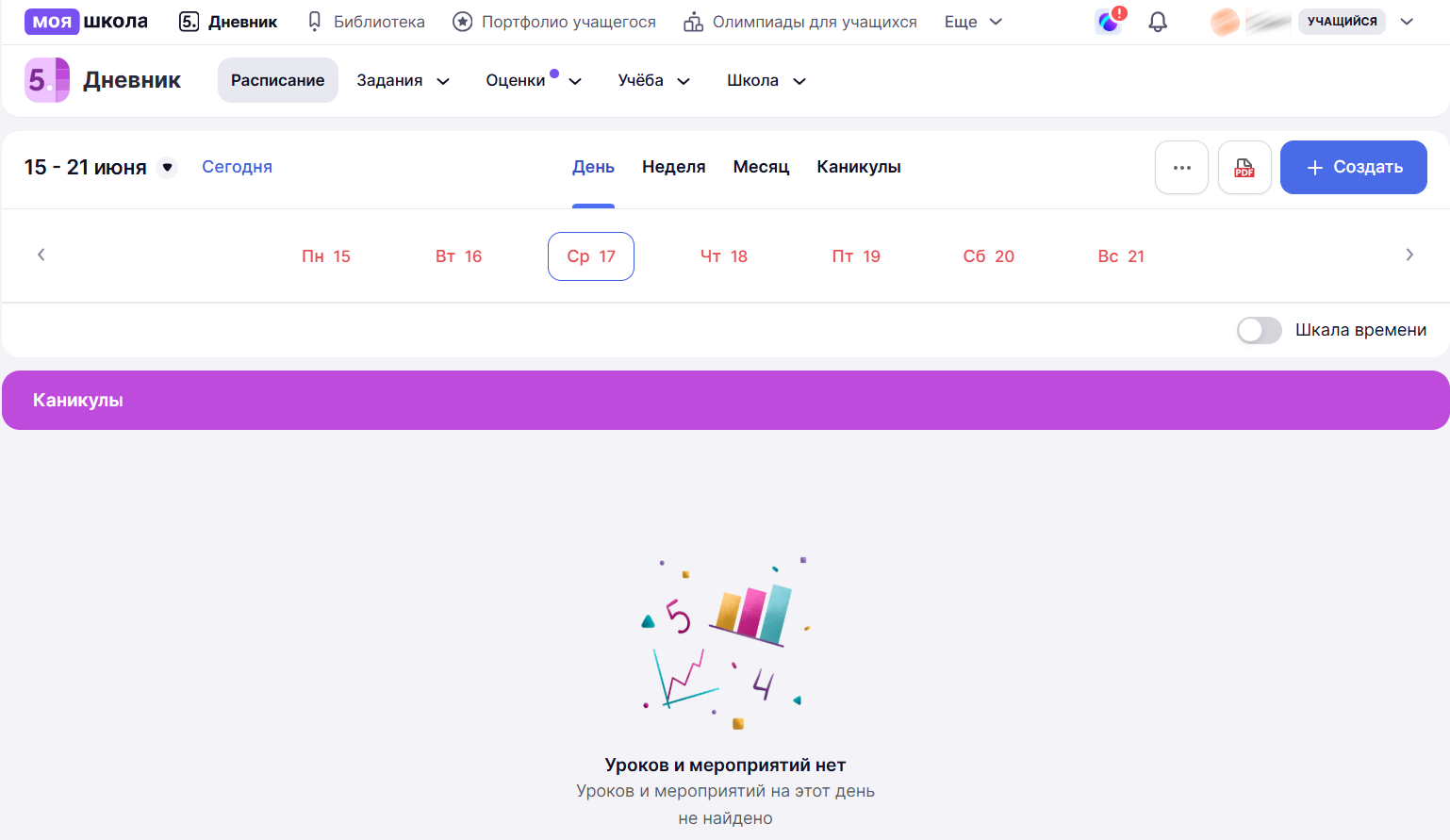Open the three-dots more options button
This screenshot has height=840, width=1450.
pyautogui.click(x=1181, y=168)
